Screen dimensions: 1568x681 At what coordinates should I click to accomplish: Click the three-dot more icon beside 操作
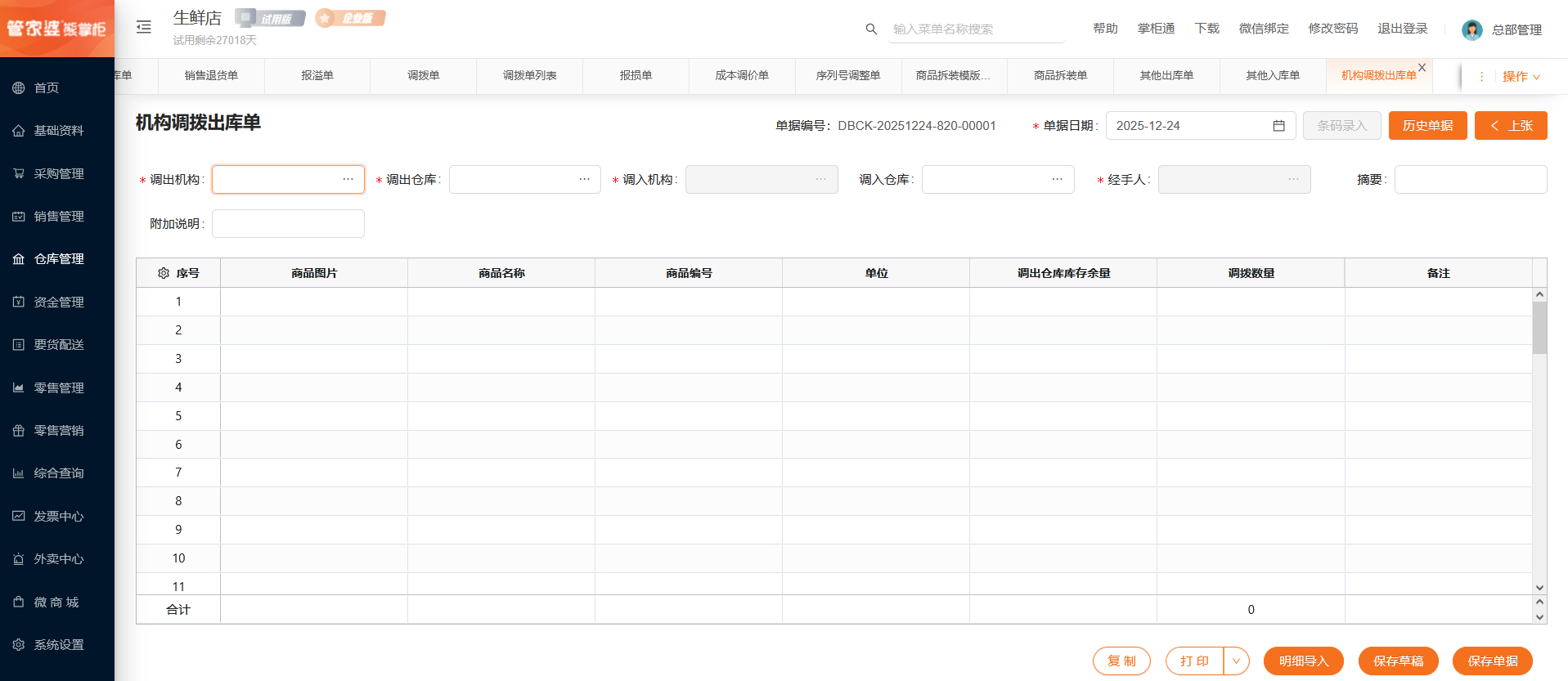click(1481, 76)
